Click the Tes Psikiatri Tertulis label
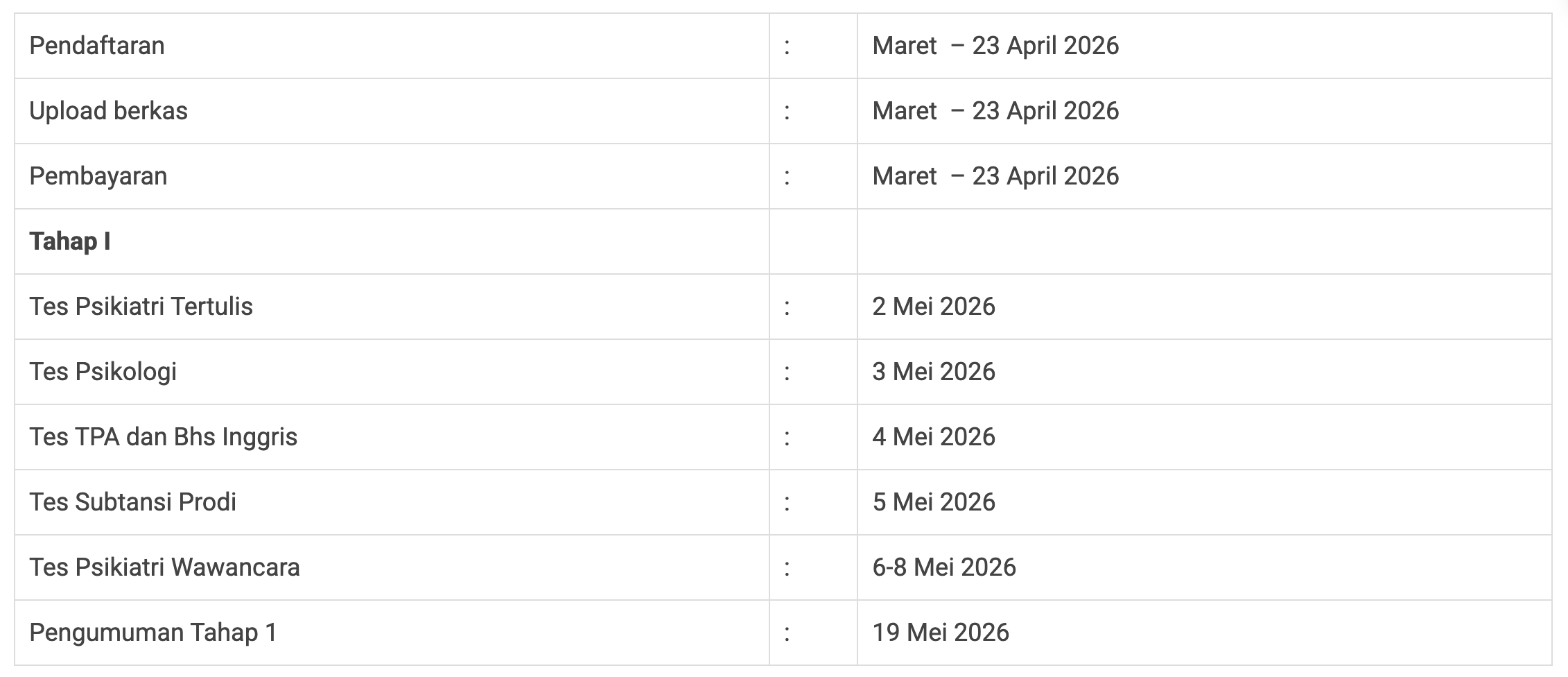 click(141, 307)
